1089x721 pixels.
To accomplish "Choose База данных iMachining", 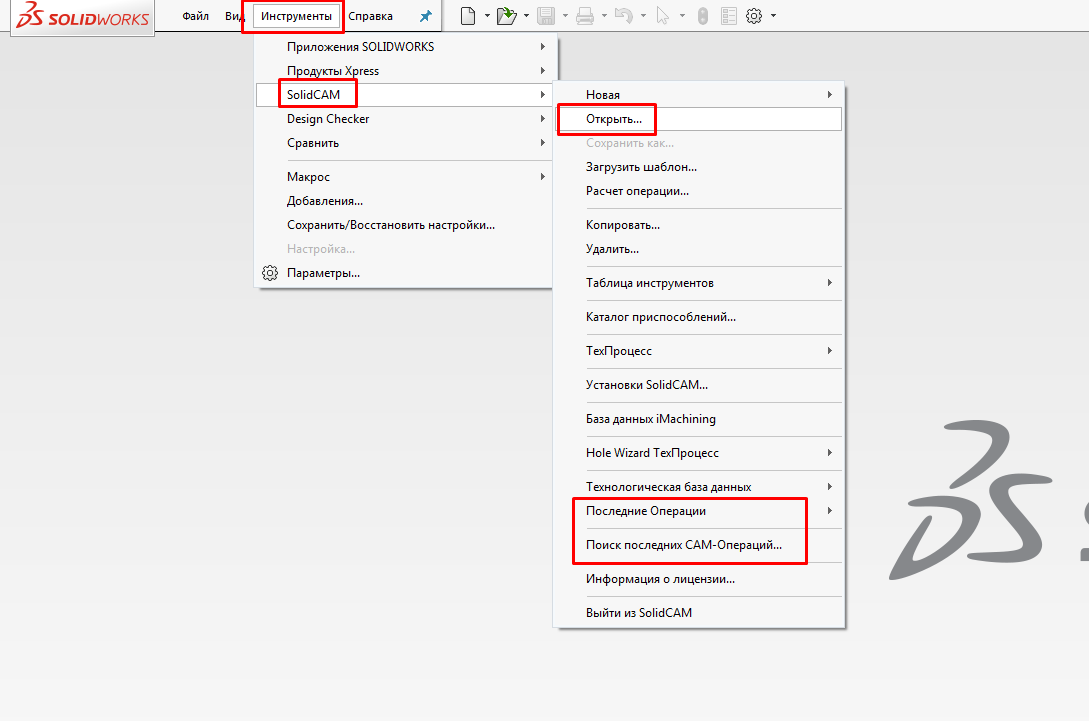I will [699, 419].
